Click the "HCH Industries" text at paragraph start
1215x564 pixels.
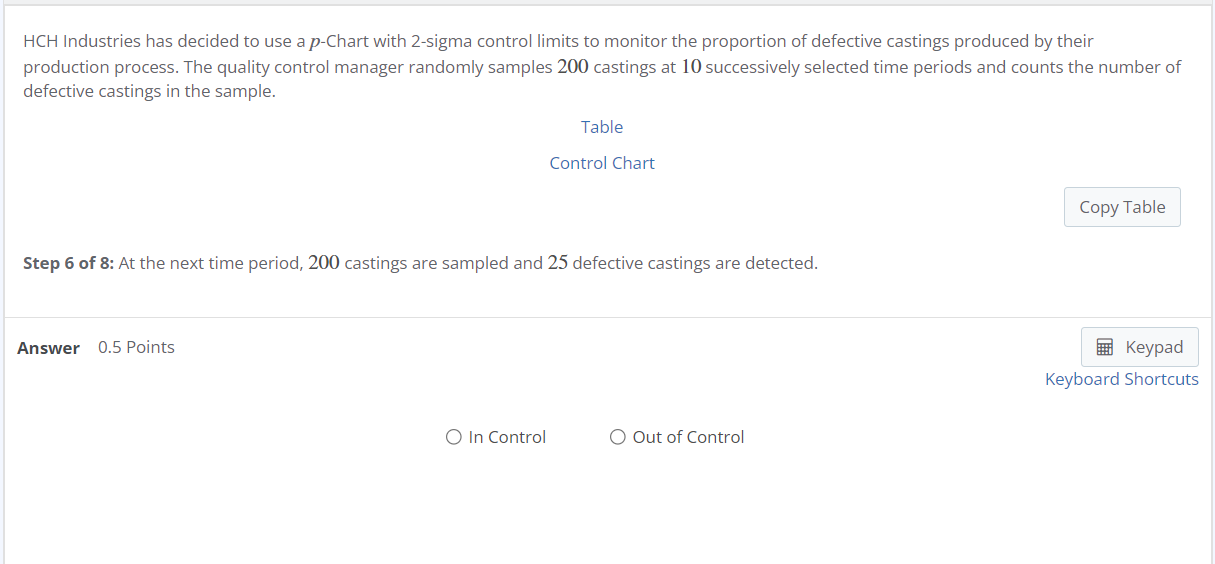pos(81,41)
